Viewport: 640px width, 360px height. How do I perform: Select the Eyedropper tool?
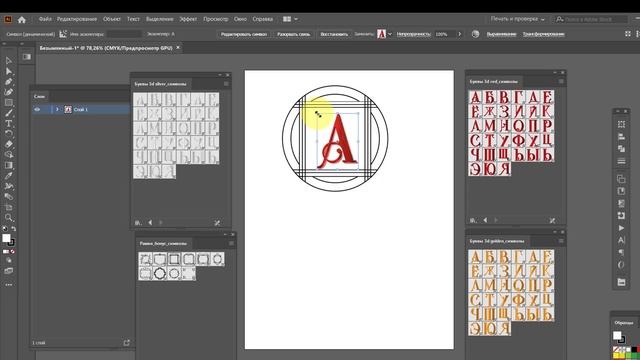click(9, 176)
